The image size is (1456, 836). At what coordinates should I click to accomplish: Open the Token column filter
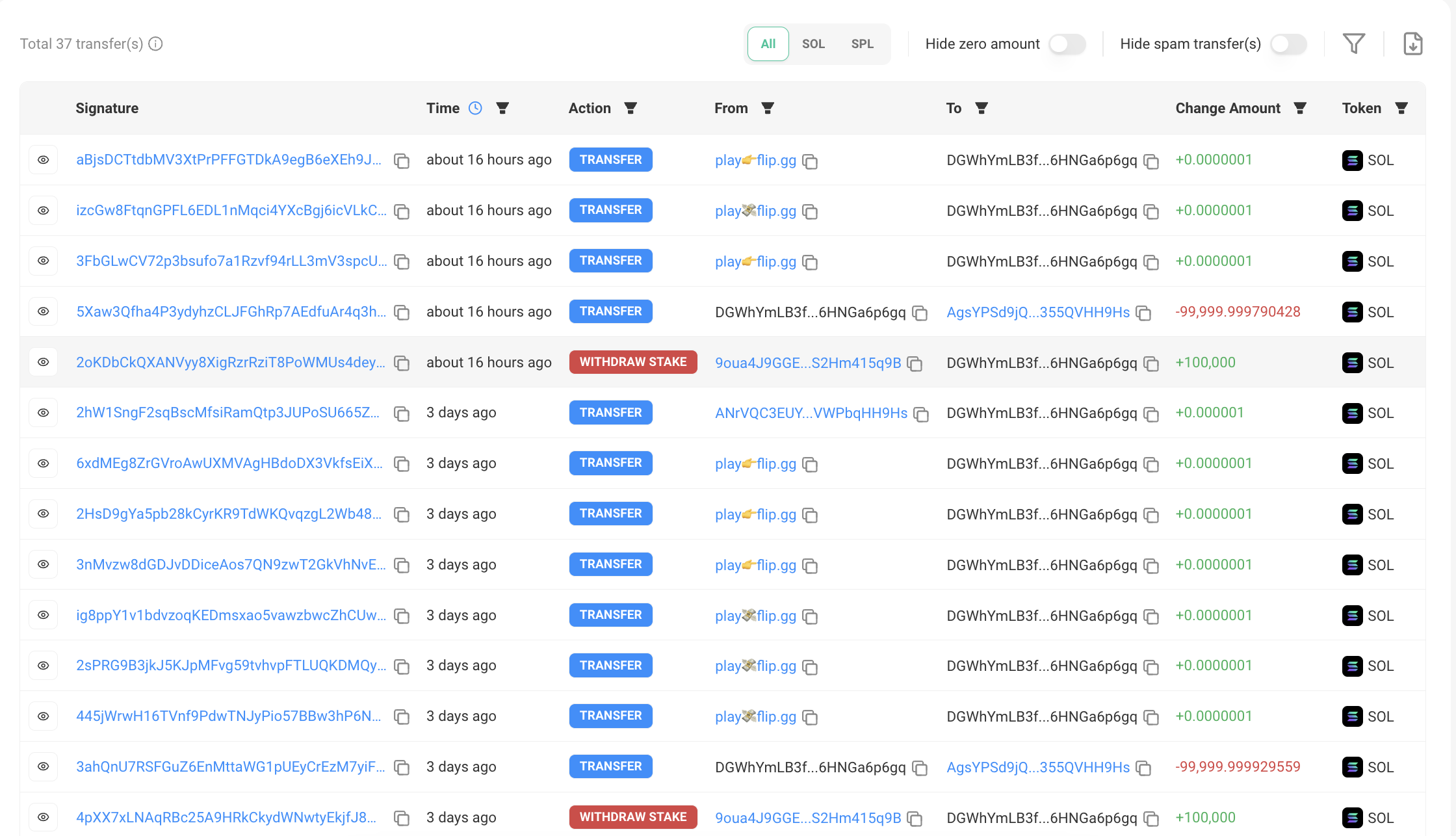point(1401,108)
